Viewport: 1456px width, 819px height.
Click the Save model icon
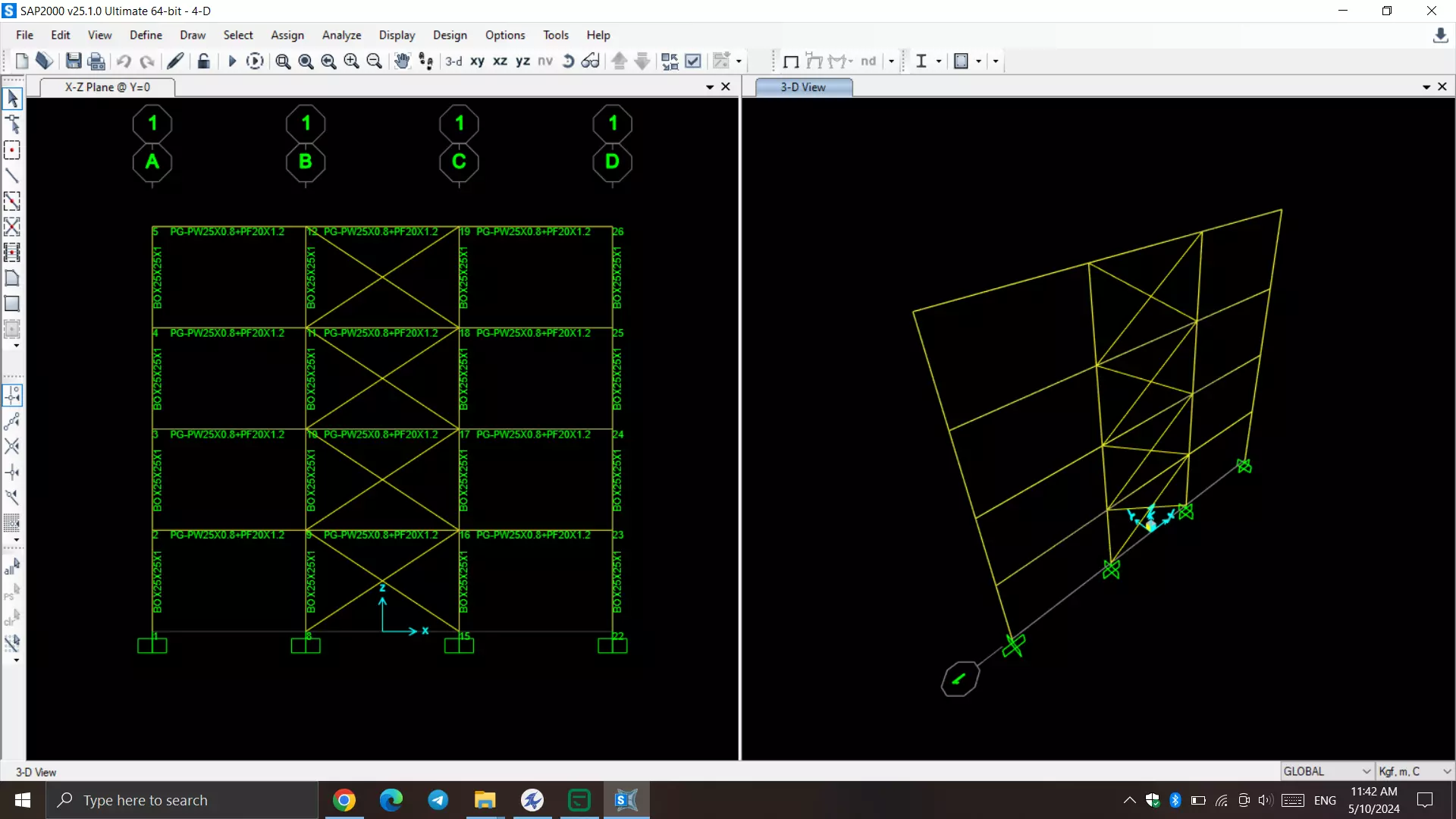point(74,61)
